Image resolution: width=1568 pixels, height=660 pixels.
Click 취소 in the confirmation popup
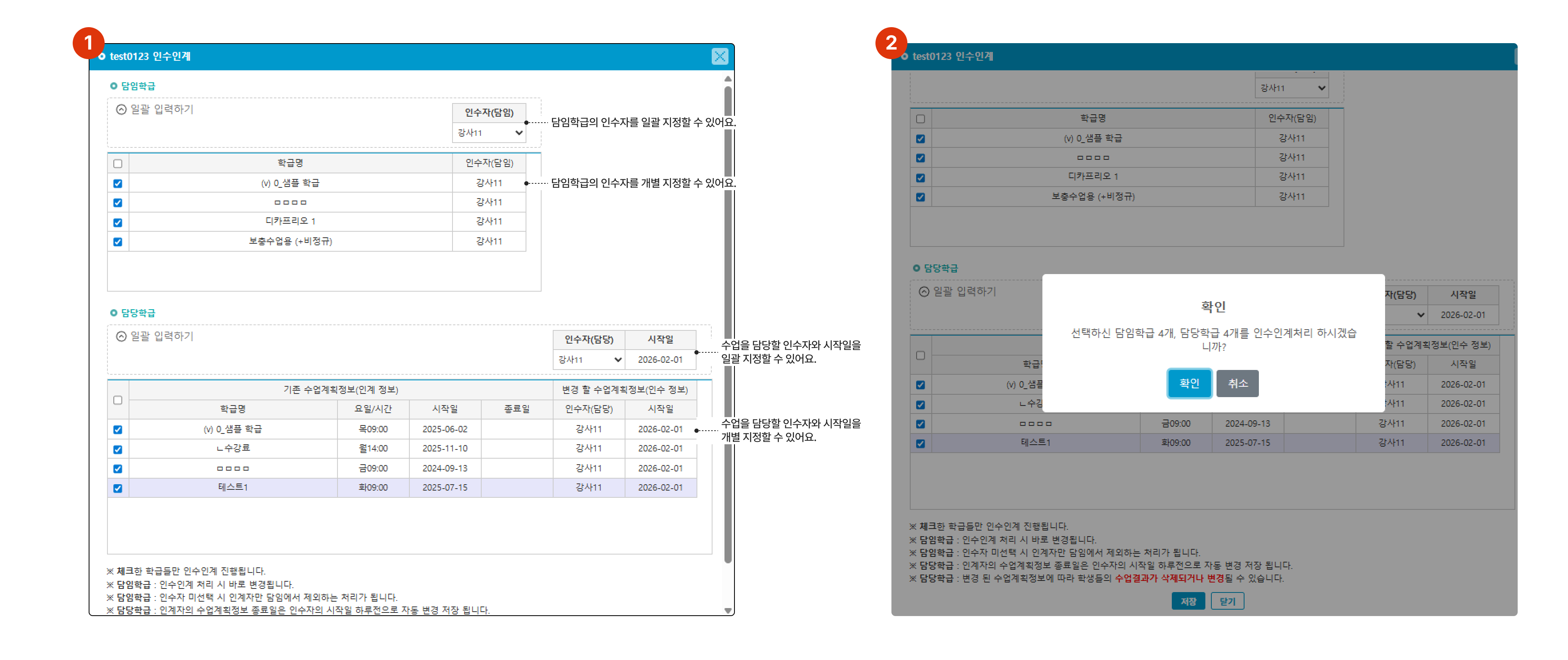[1237, 384]
